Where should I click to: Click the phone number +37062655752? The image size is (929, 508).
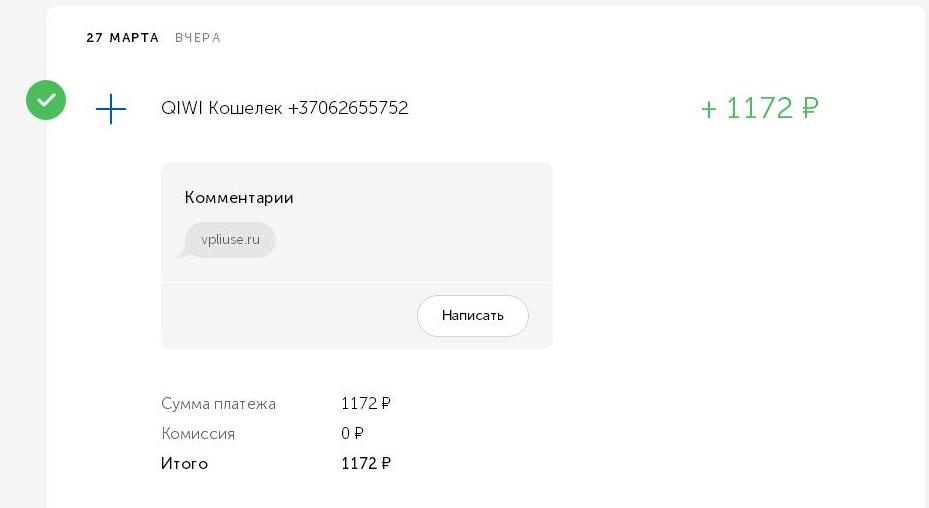point(348,108)
